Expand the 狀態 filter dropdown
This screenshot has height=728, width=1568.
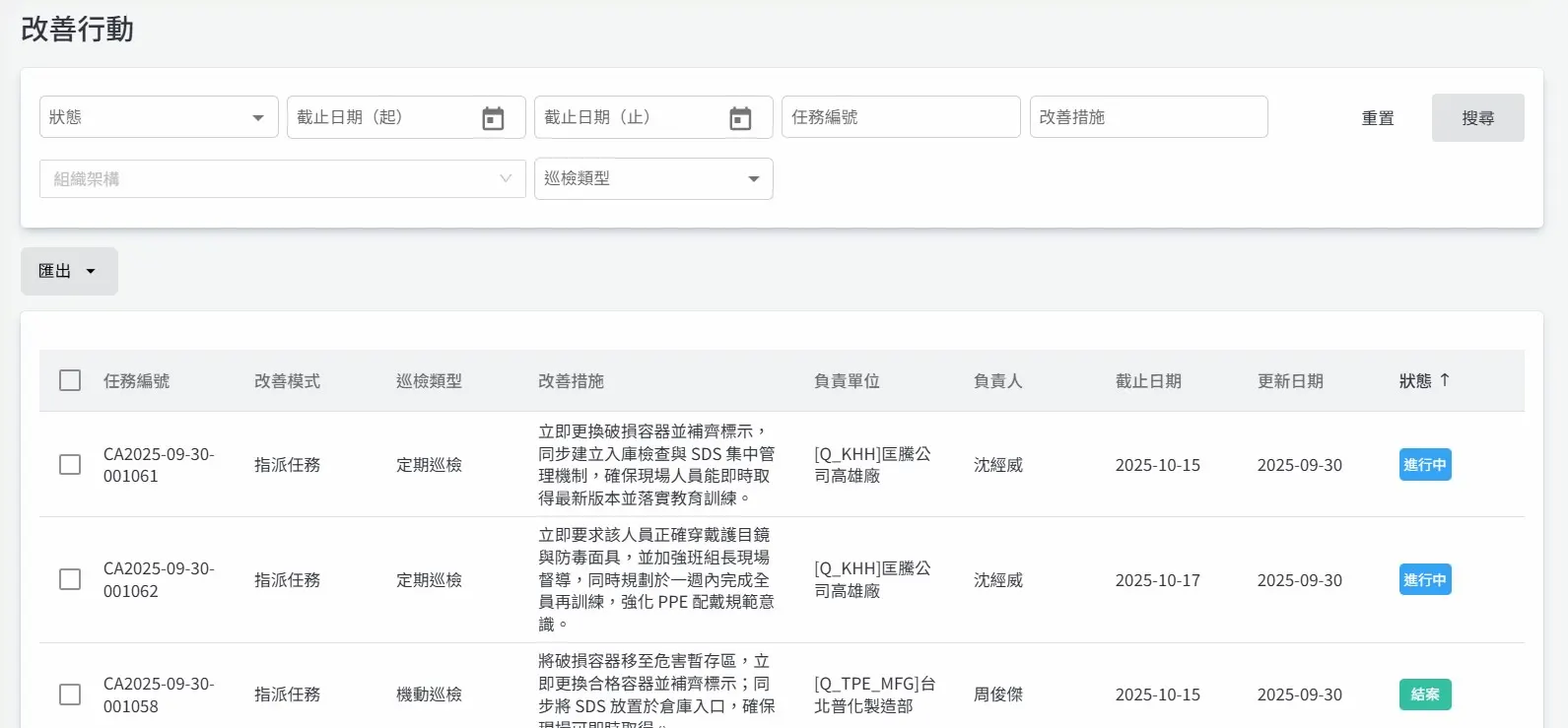pos(159,117)
